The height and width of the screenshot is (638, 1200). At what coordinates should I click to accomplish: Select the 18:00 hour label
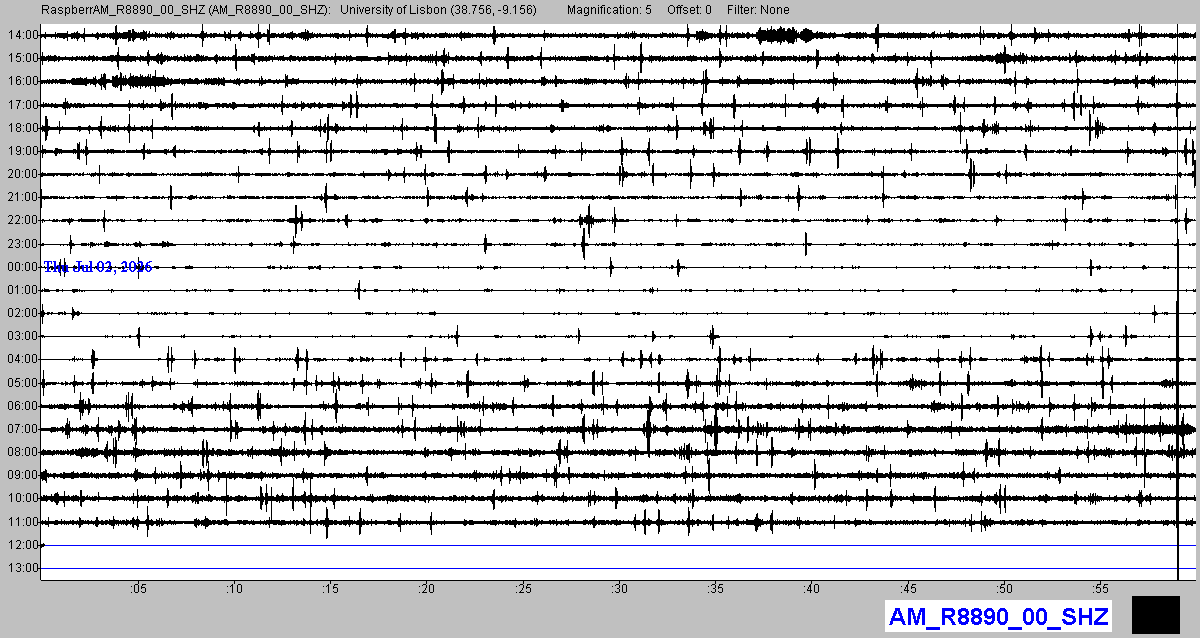(22, 128)
